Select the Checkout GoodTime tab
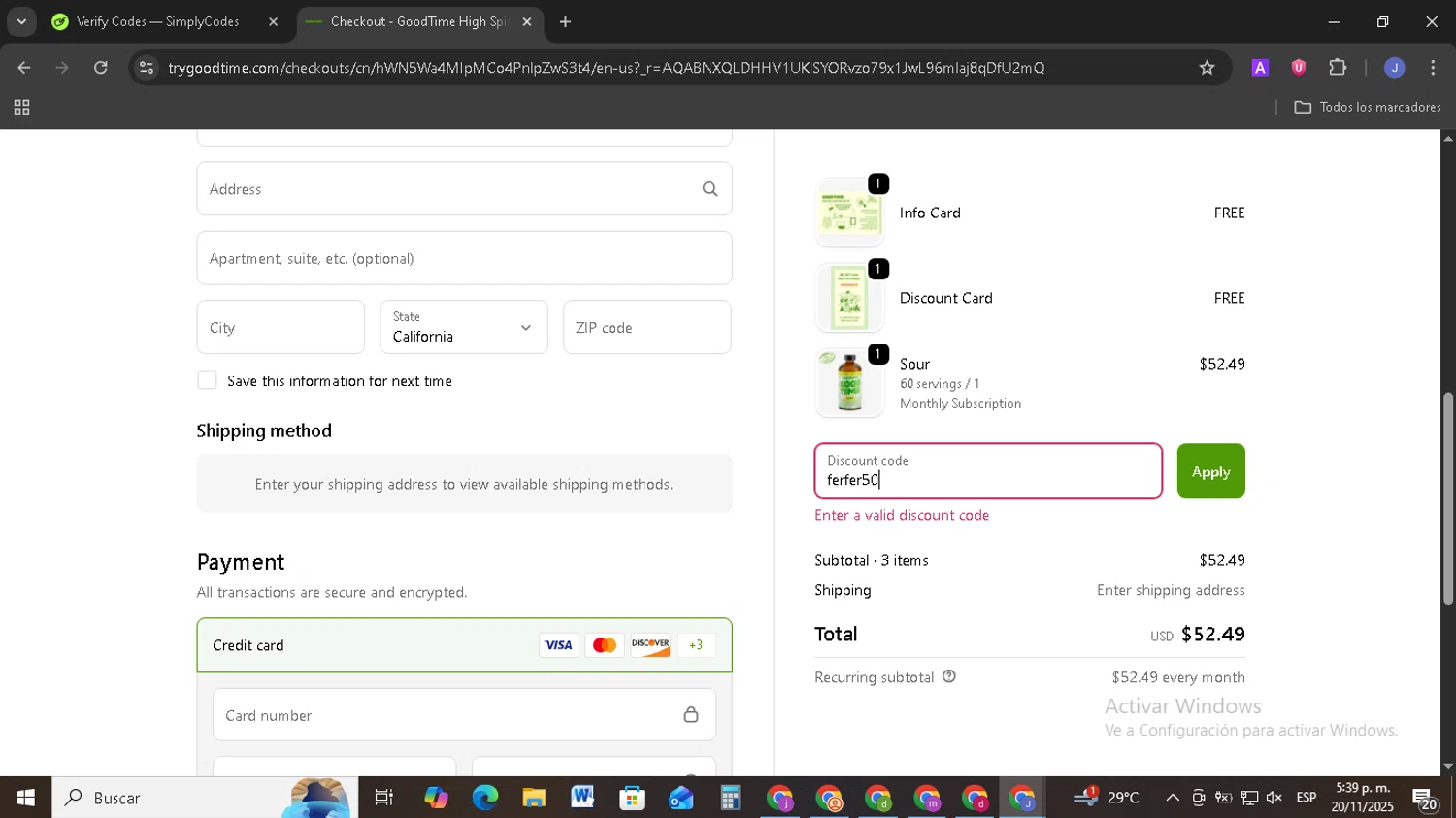 (x=420, y=21)
